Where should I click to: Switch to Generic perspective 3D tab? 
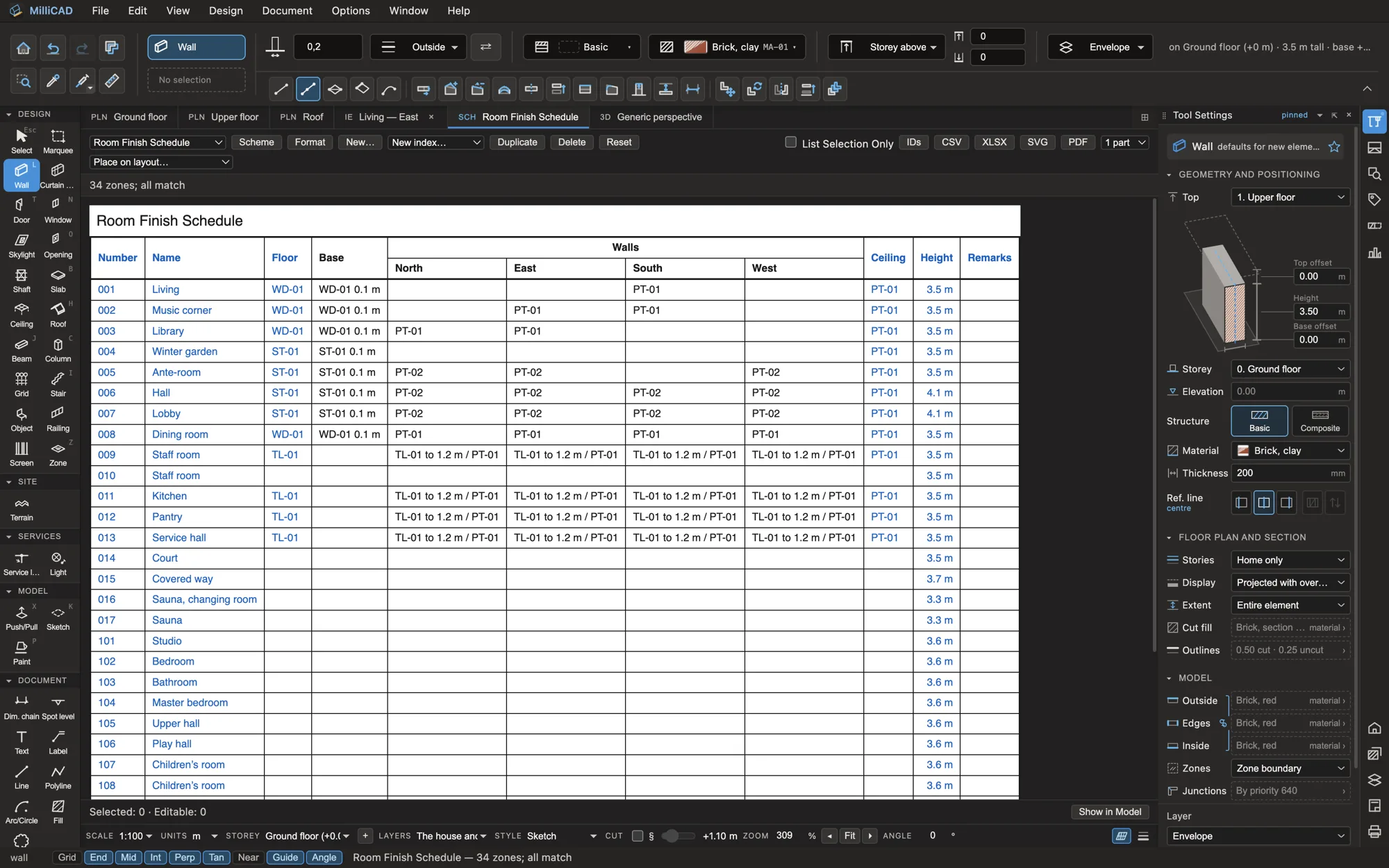point(651,117)
